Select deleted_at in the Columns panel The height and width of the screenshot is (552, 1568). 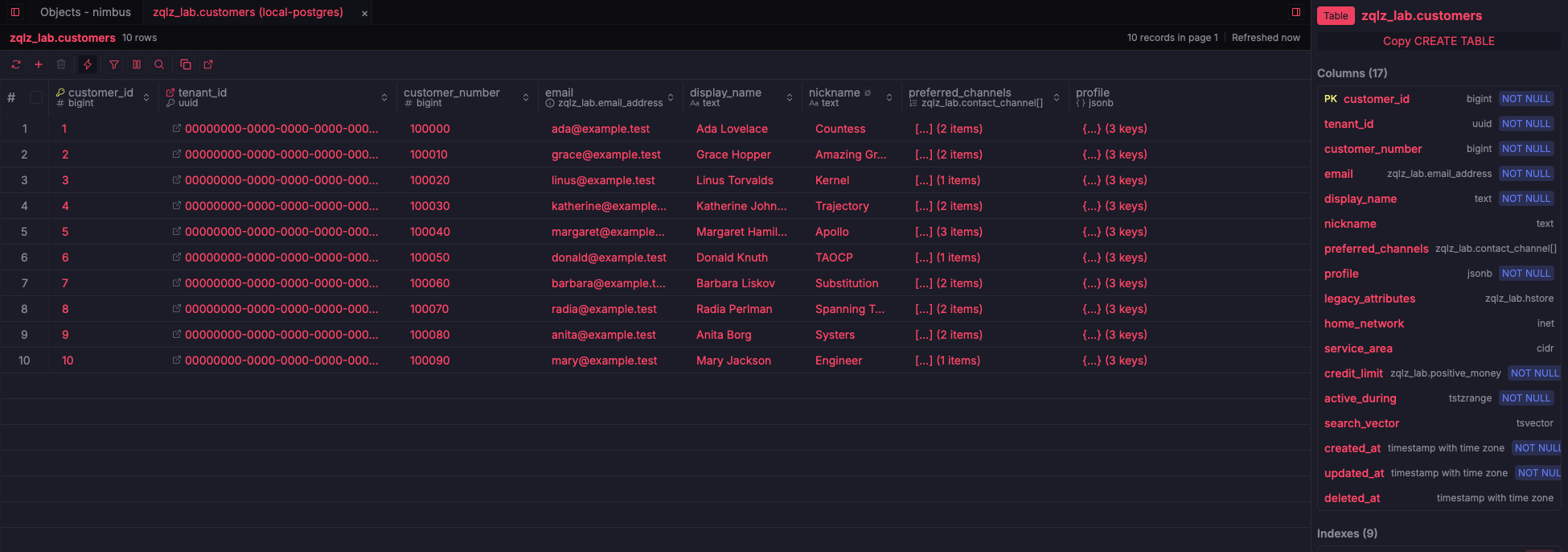coord(1439,498)
